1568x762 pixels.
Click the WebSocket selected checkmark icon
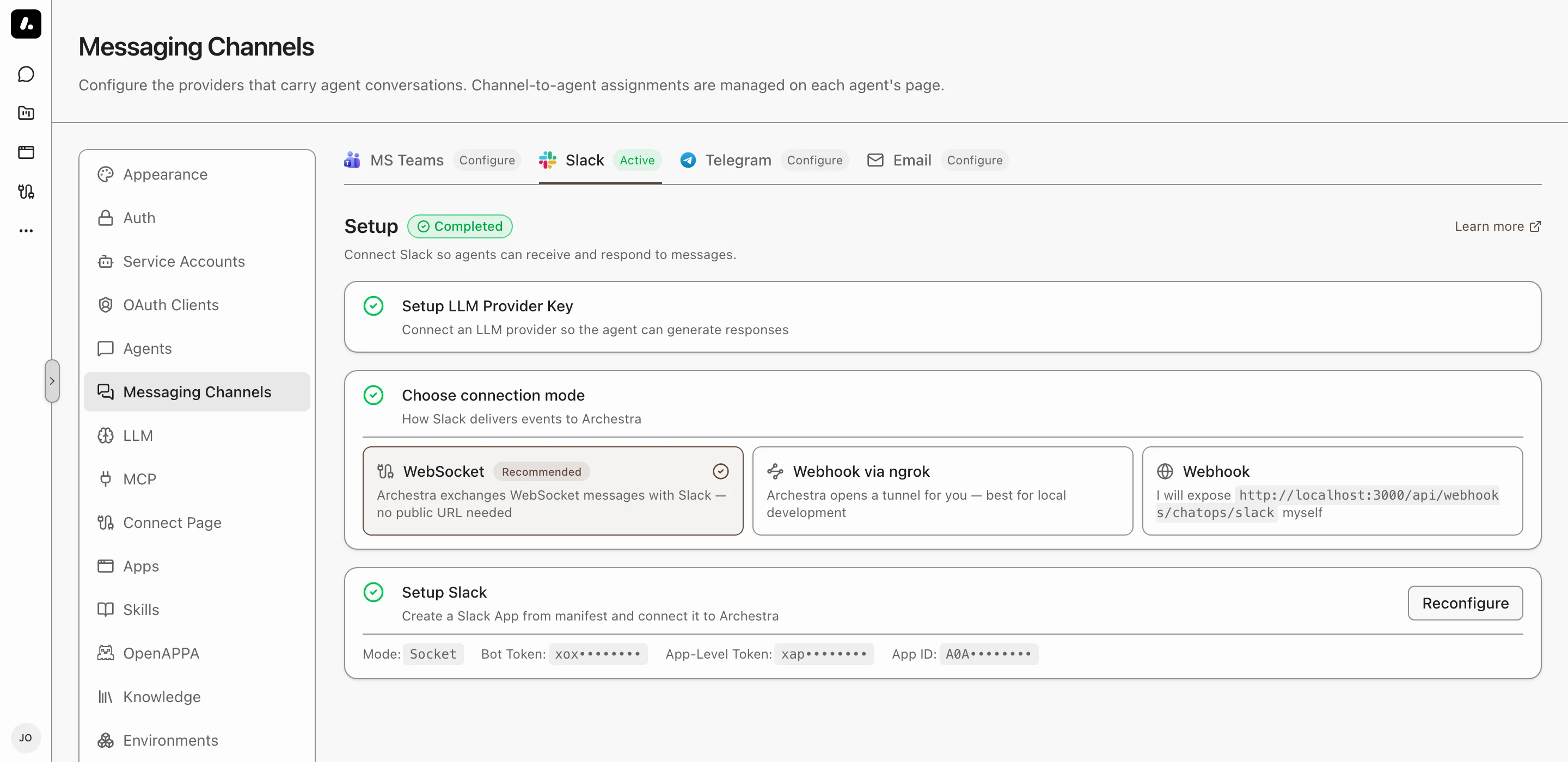[x=721, y=472]
